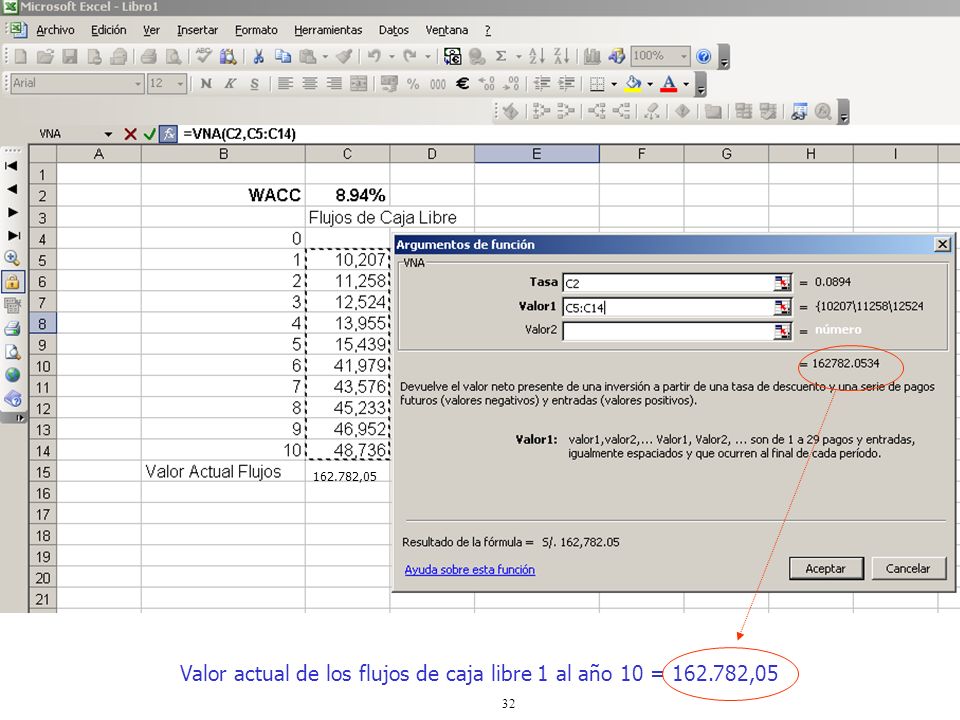Screen dimensions: 960x720
Task: Open the font size 12 dropdown
Action: tap(181, 83)
